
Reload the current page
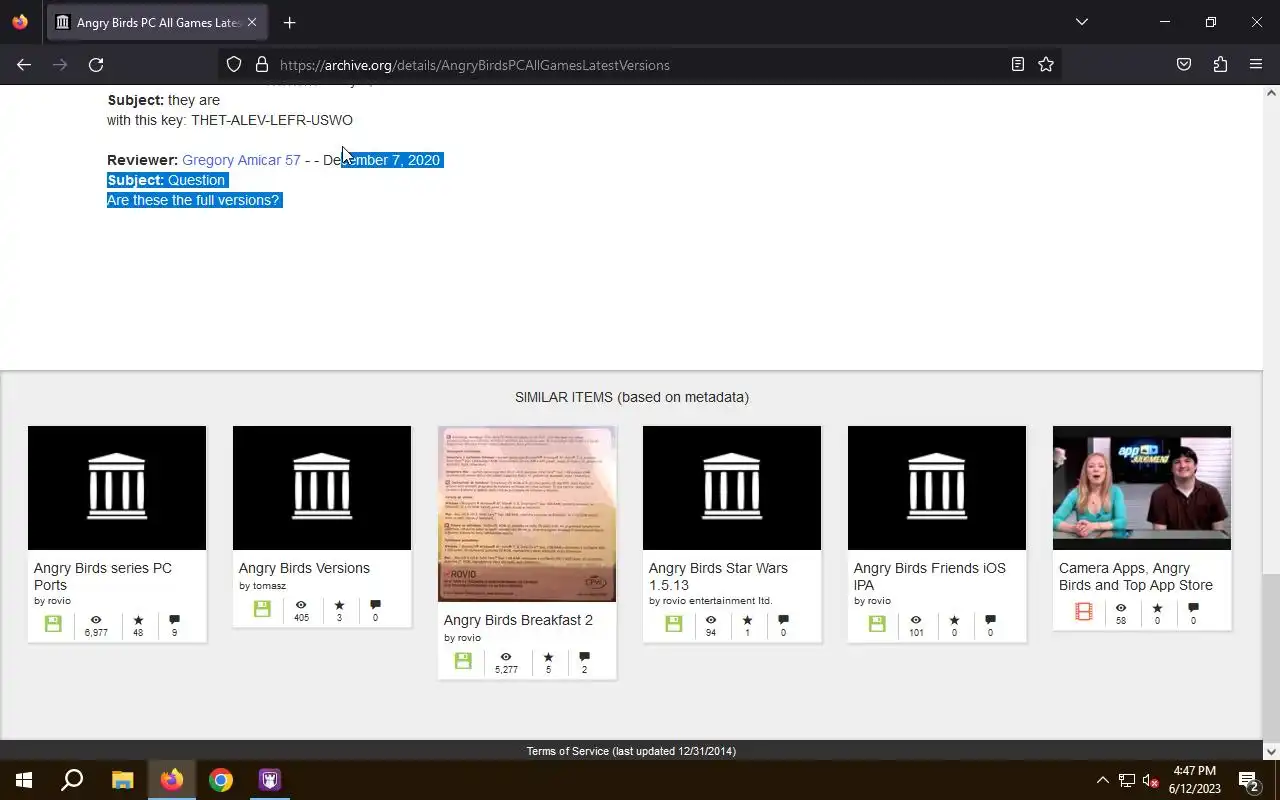[x=96, y=65]
